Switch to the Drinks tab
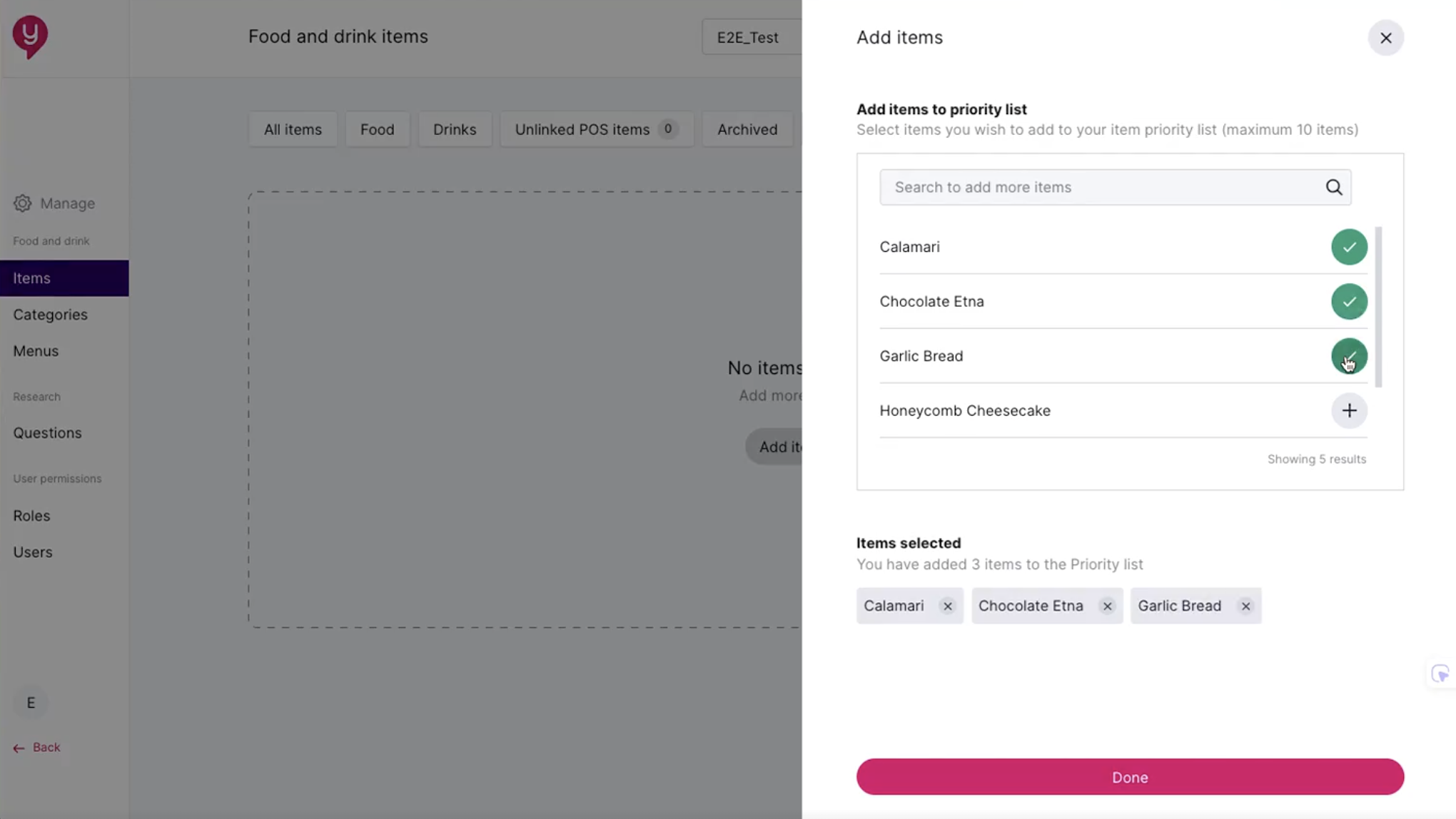 [x=454, y=129]
